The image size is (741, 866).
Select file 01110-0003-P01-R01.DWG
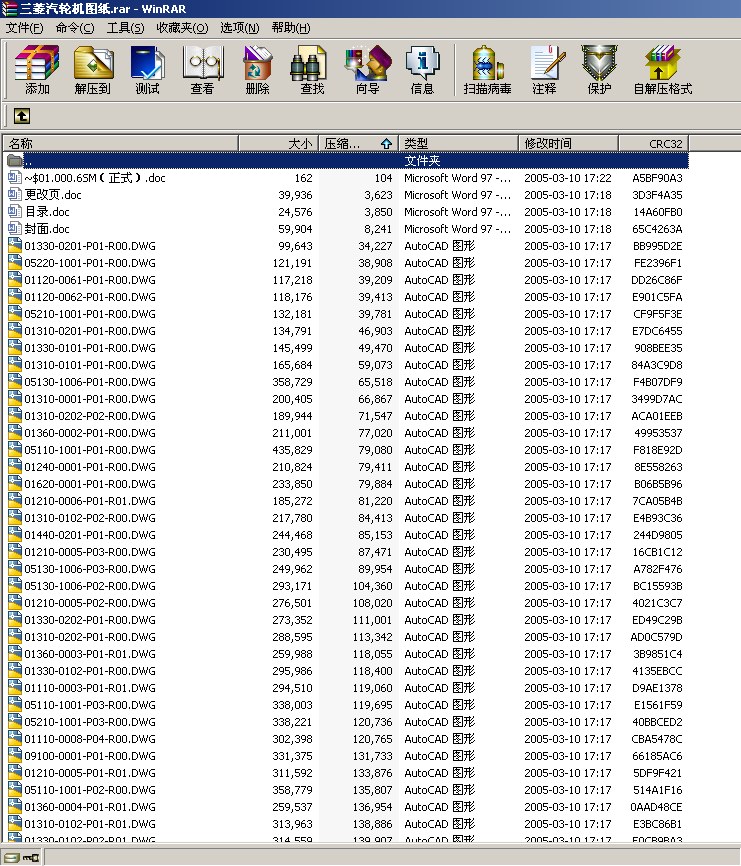90,688
